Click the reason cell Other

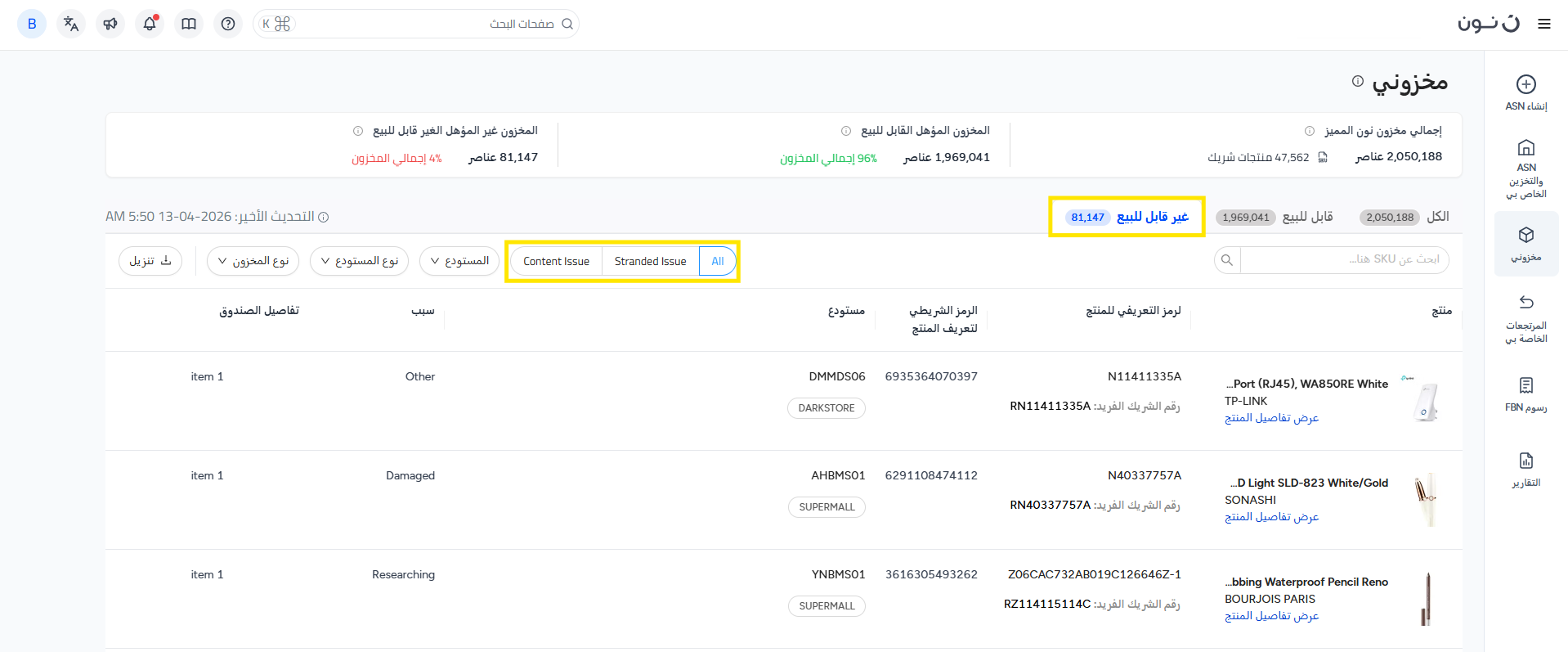coord(420,376)
